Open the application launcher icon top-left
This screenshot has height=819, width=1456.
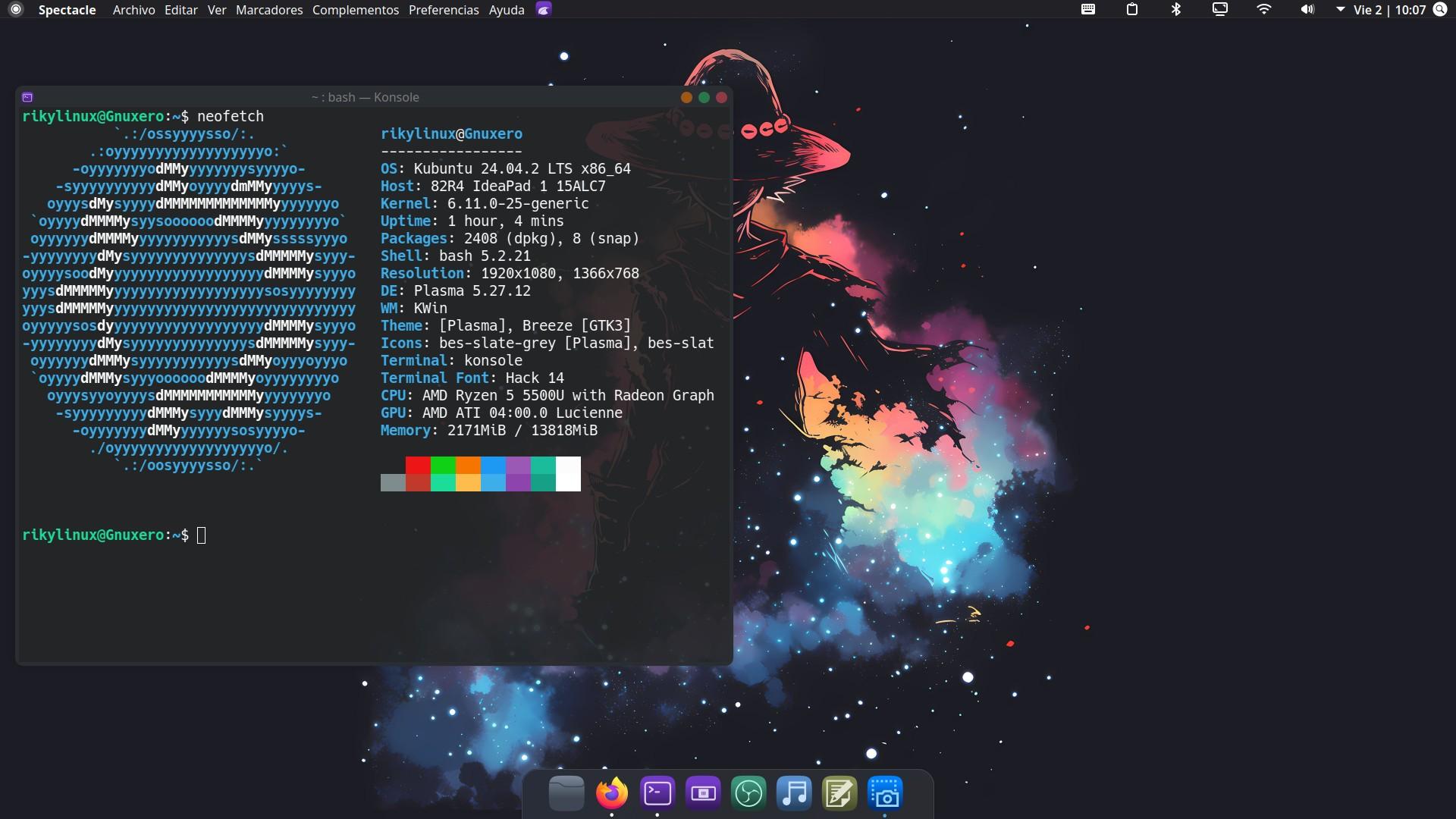[16, 10]
